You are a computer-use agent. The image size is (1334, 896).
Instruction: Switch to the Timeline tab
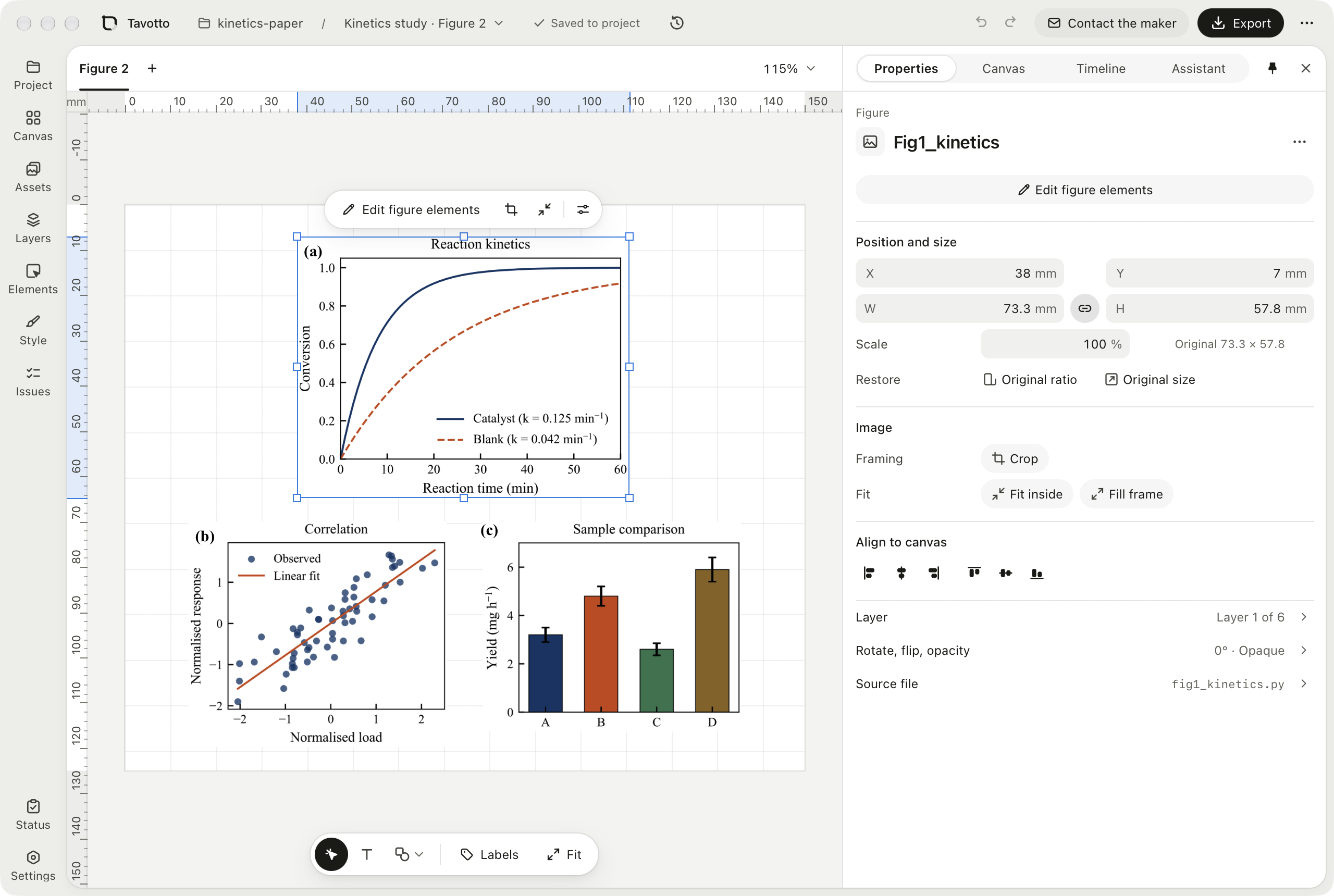click(1101, 69)
